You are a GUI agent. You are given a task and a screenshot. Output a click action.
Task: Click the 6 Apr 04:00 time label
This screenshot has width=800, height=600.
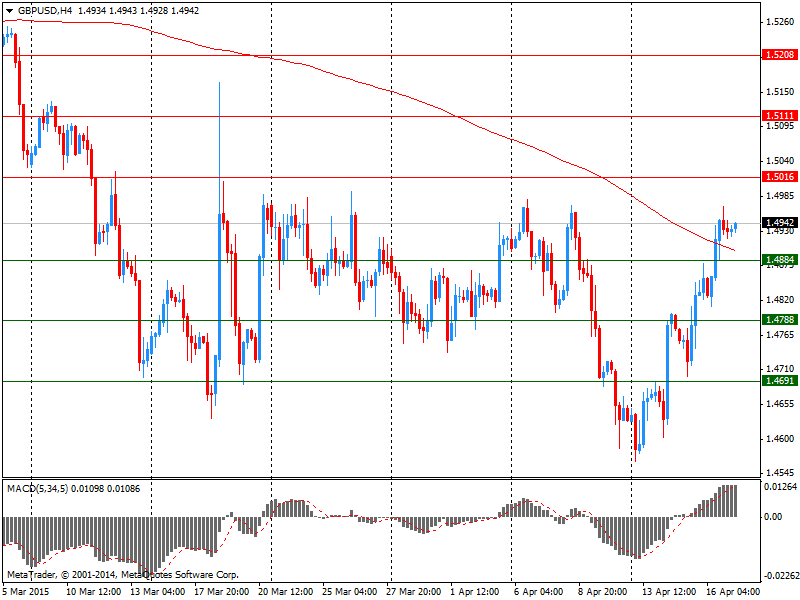(x=539, y=592)
